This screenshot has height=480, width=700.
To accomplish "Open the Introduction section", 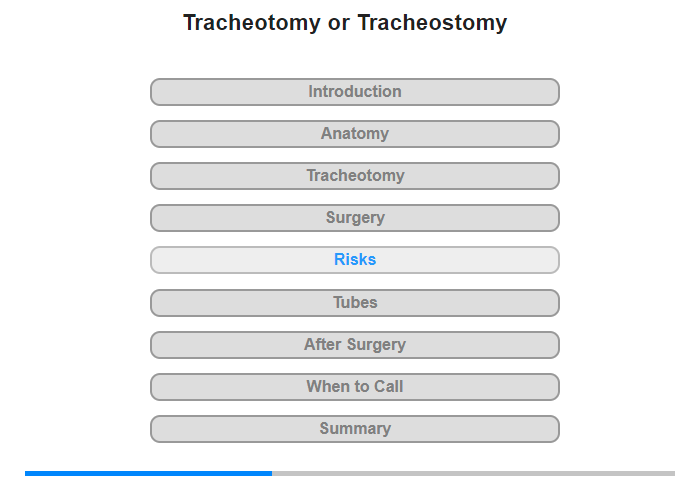I will [x=355, y=92].
